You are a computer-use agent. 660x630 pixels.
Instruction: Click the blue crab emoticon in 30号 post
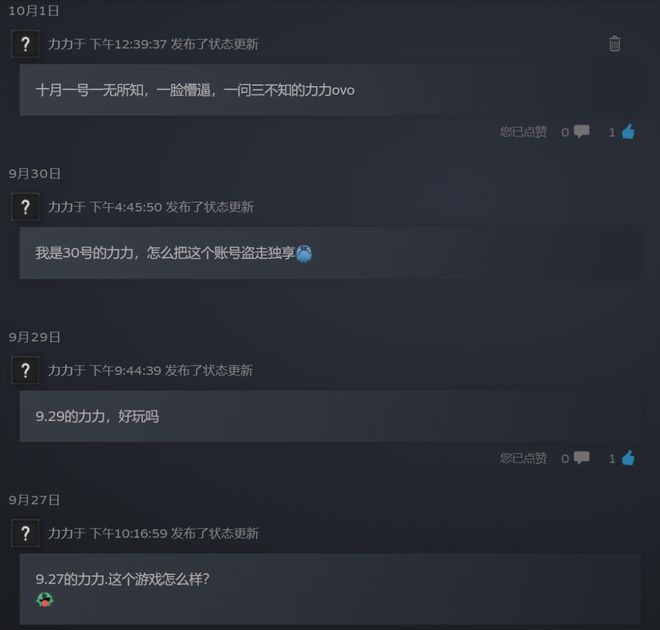304,253
